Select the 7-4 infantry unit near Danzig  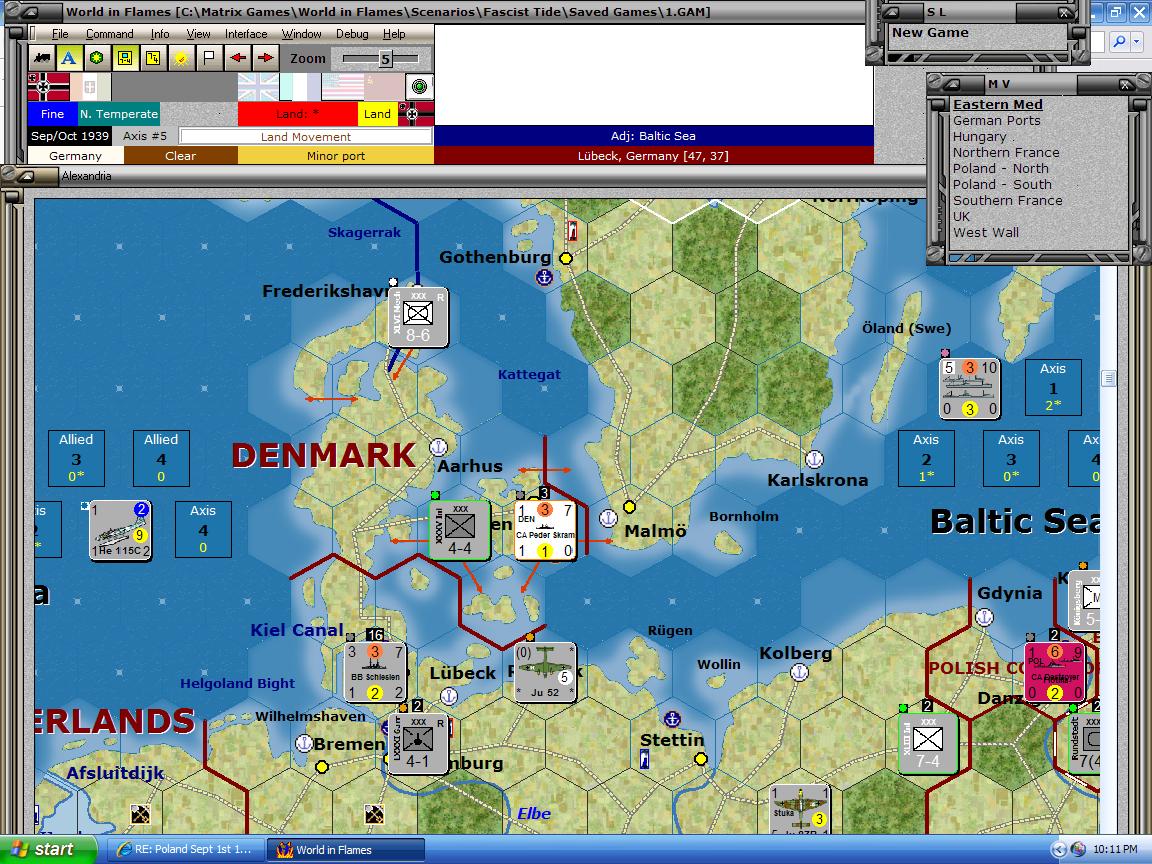point(928,743)
